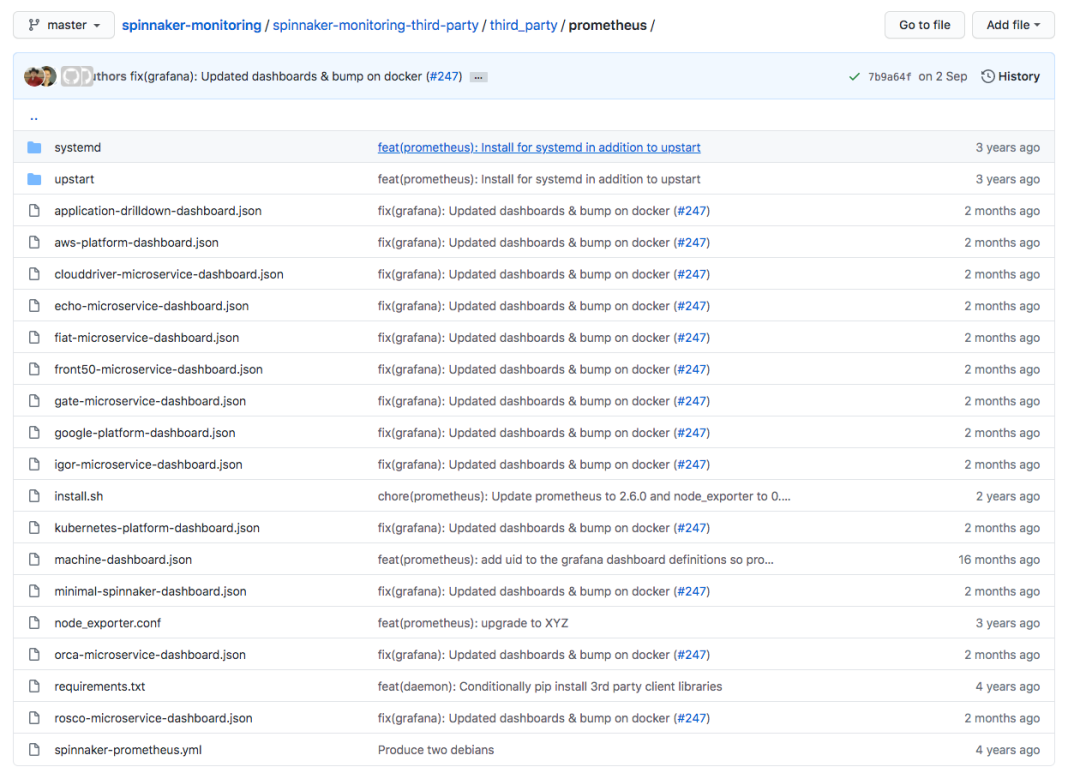Viewport: 1080px width, 773px height.
Task: Open node_exporter.conf file
Action: pyautogui.click(x=107, y=623)
